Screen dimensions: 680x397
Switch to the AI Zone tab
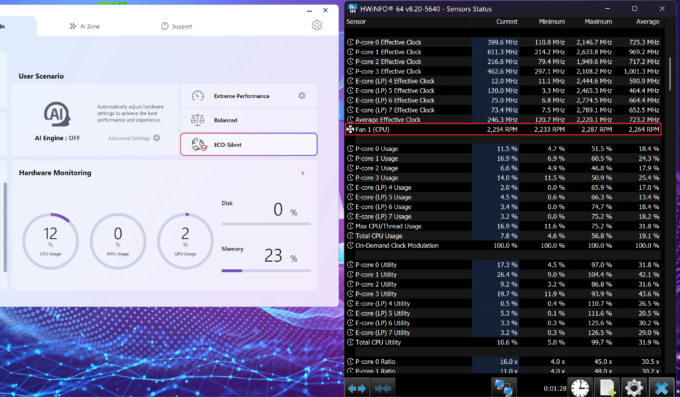[x=85, y=26]
